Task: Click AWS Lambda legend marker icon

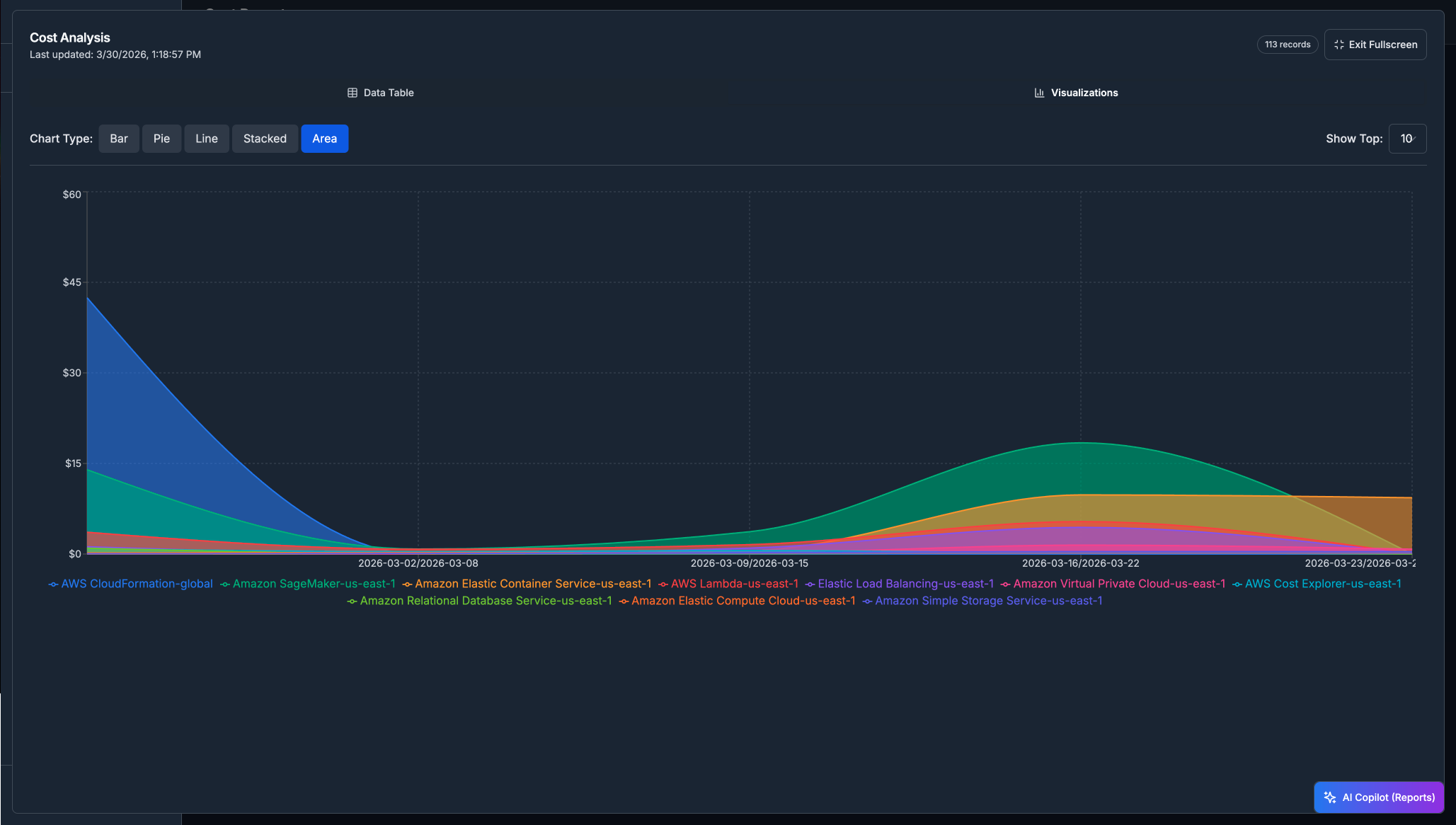Action: tap(663, 584)
